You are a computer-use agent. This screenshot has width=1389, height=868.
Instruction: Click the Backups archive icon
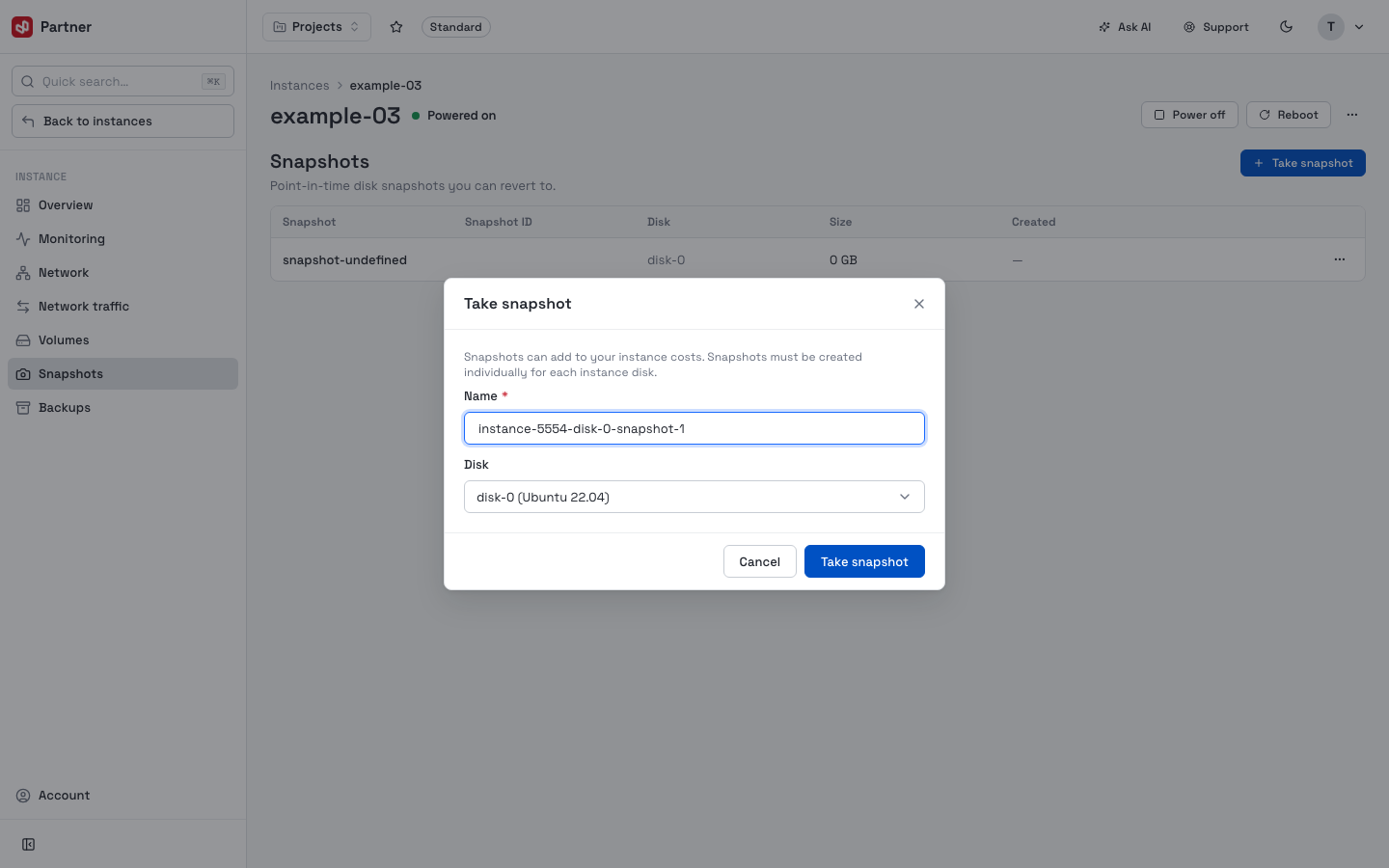[23, 408]
